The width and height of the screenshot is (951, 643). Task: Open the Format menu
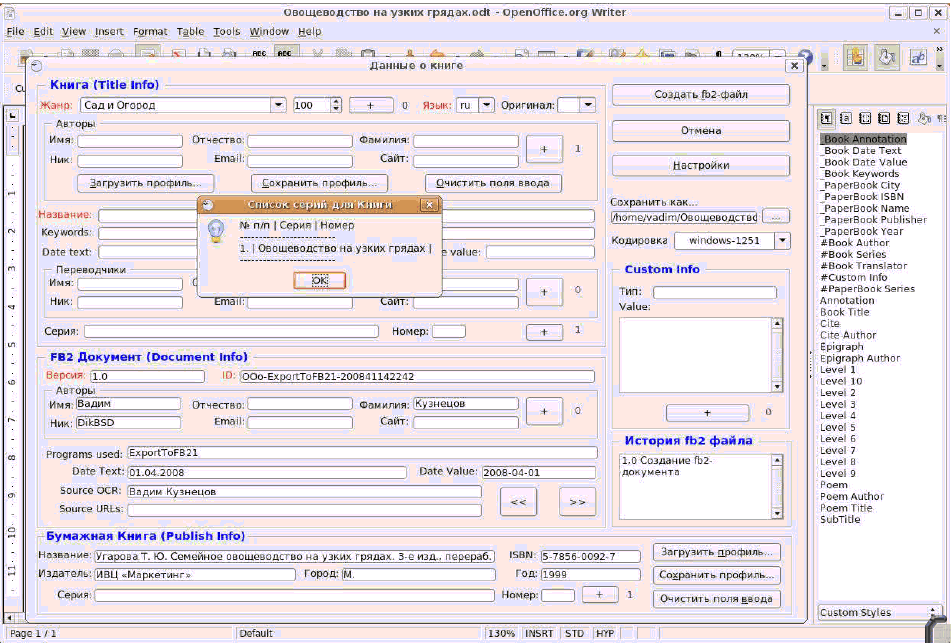150,32
